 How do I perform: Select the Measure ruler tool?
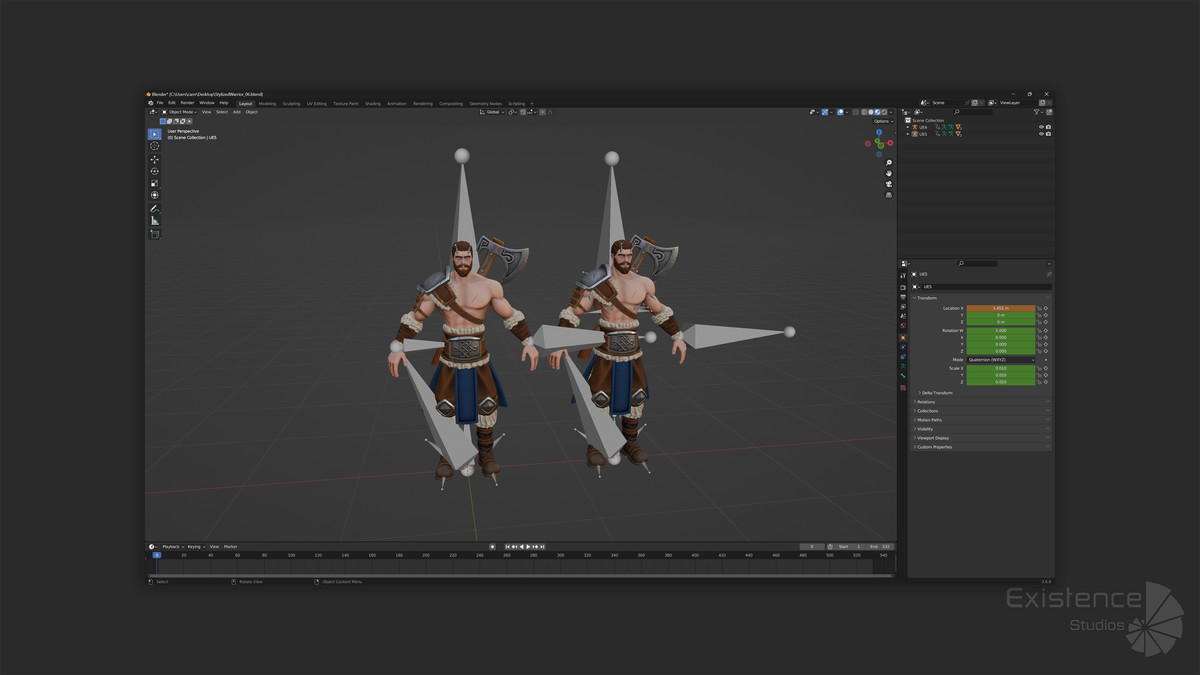pyautogui.click(x=154, y=221)
